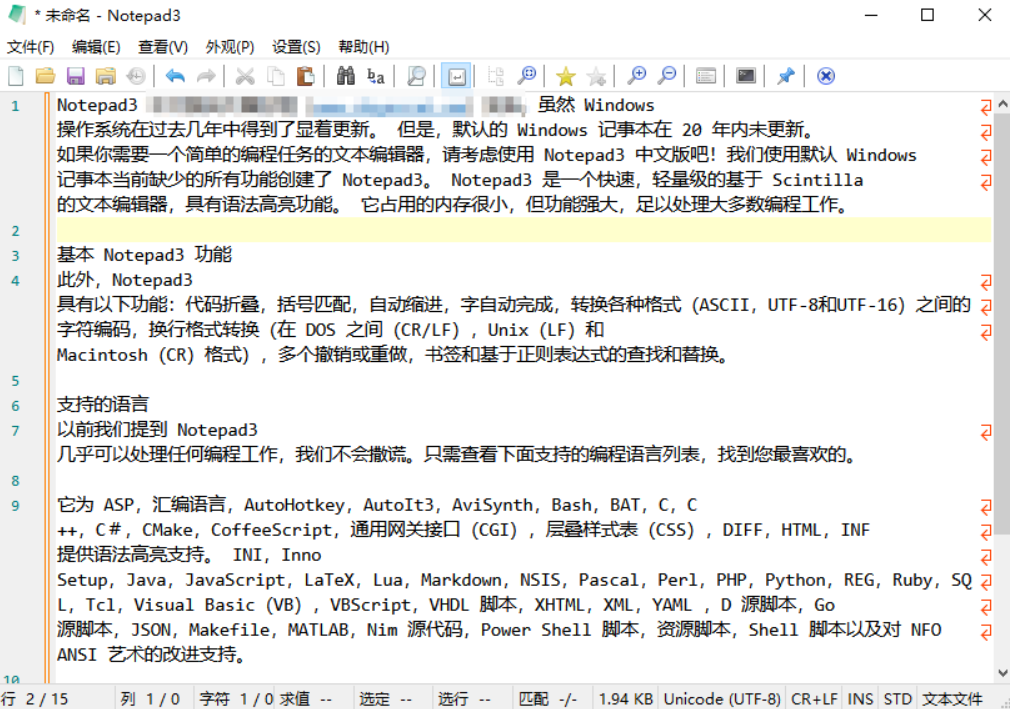Click the dark console-window toolbar icon

coord(746,76)
